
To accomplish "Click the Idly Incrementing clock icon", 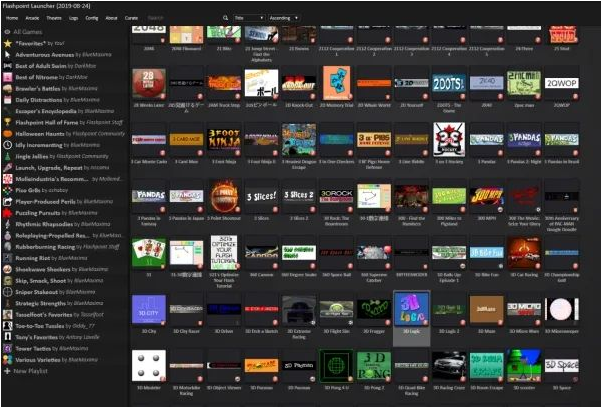I will [8, 145].
